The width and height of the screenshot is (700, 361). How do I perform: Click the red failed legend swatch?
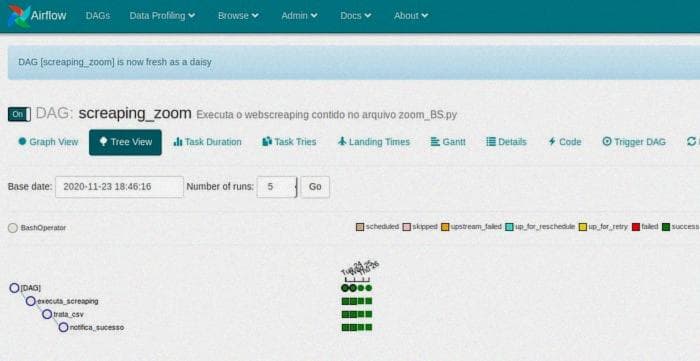click(636, 227)
